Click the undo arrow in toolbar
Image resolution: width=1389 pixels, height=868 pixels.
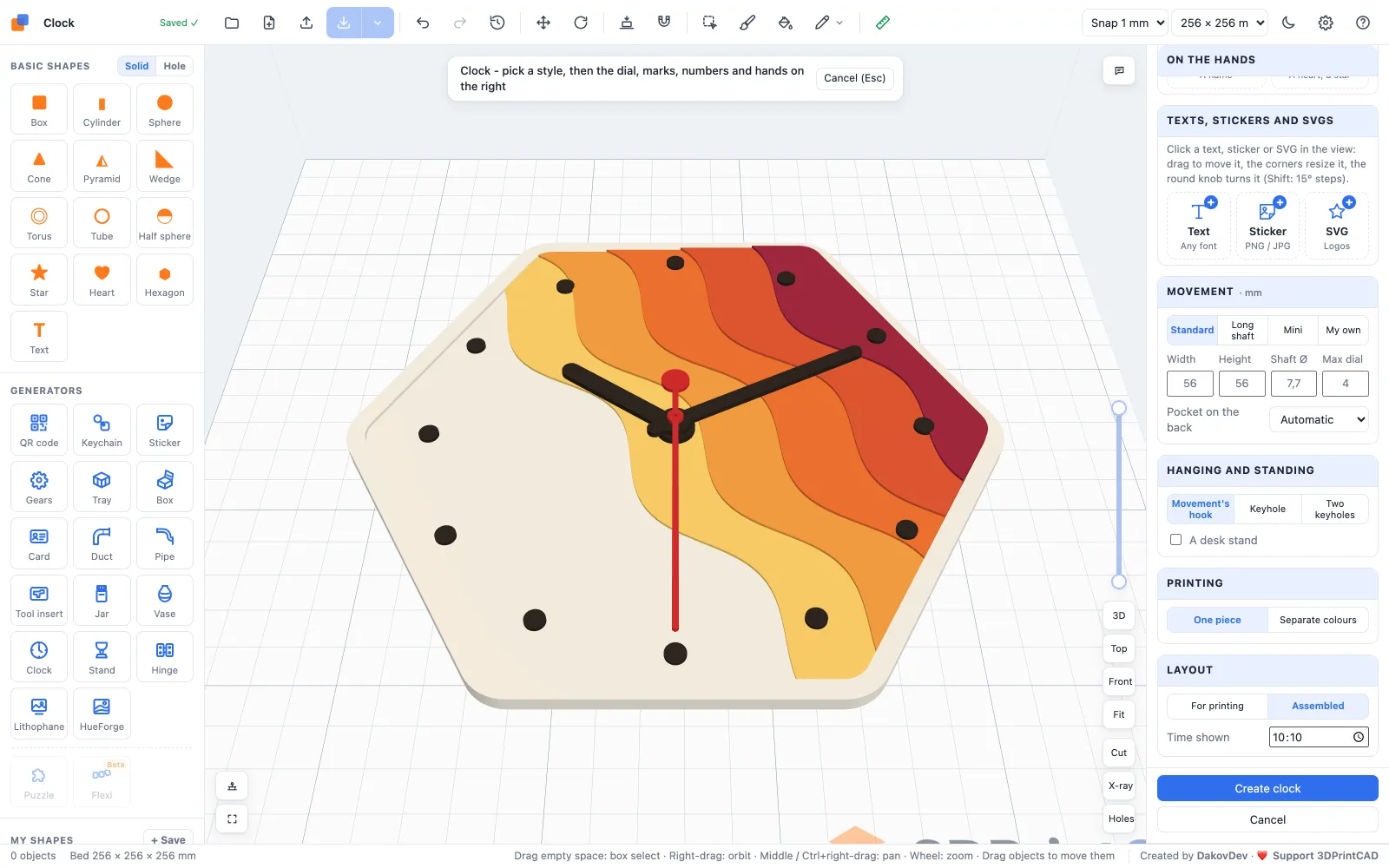[423, 23]
